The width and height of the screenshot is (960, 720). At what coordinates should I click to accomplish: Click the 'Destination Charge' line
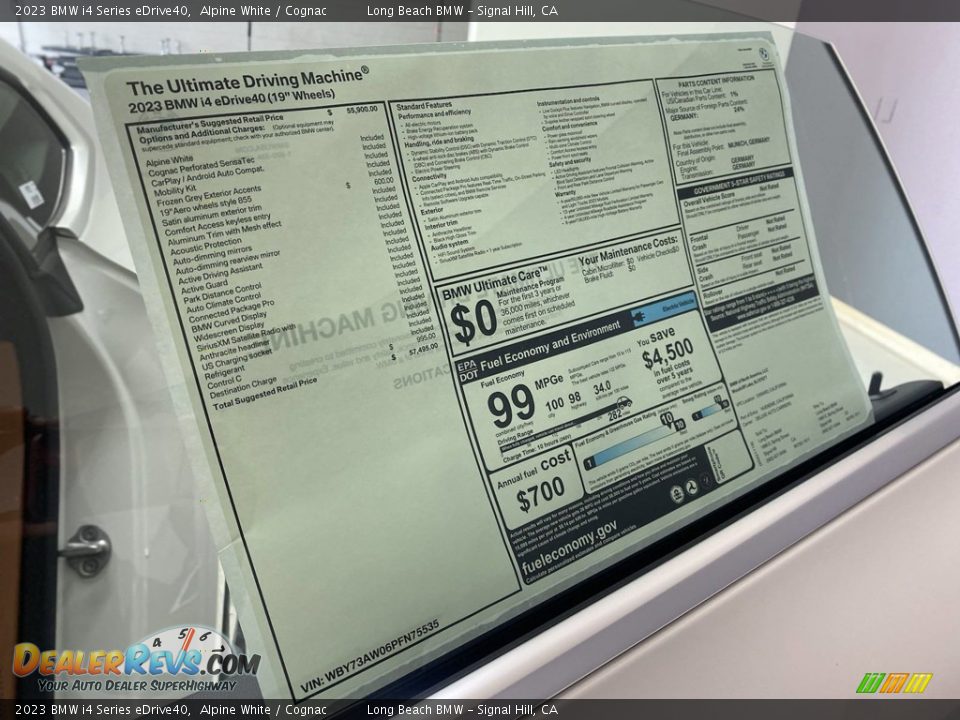243,388
